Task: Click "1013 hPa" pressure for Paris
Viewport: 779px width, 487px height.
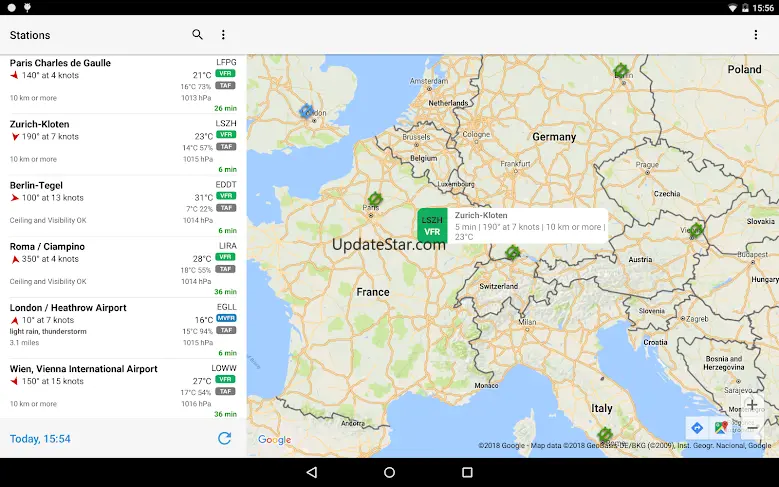Action: [197, 98]
